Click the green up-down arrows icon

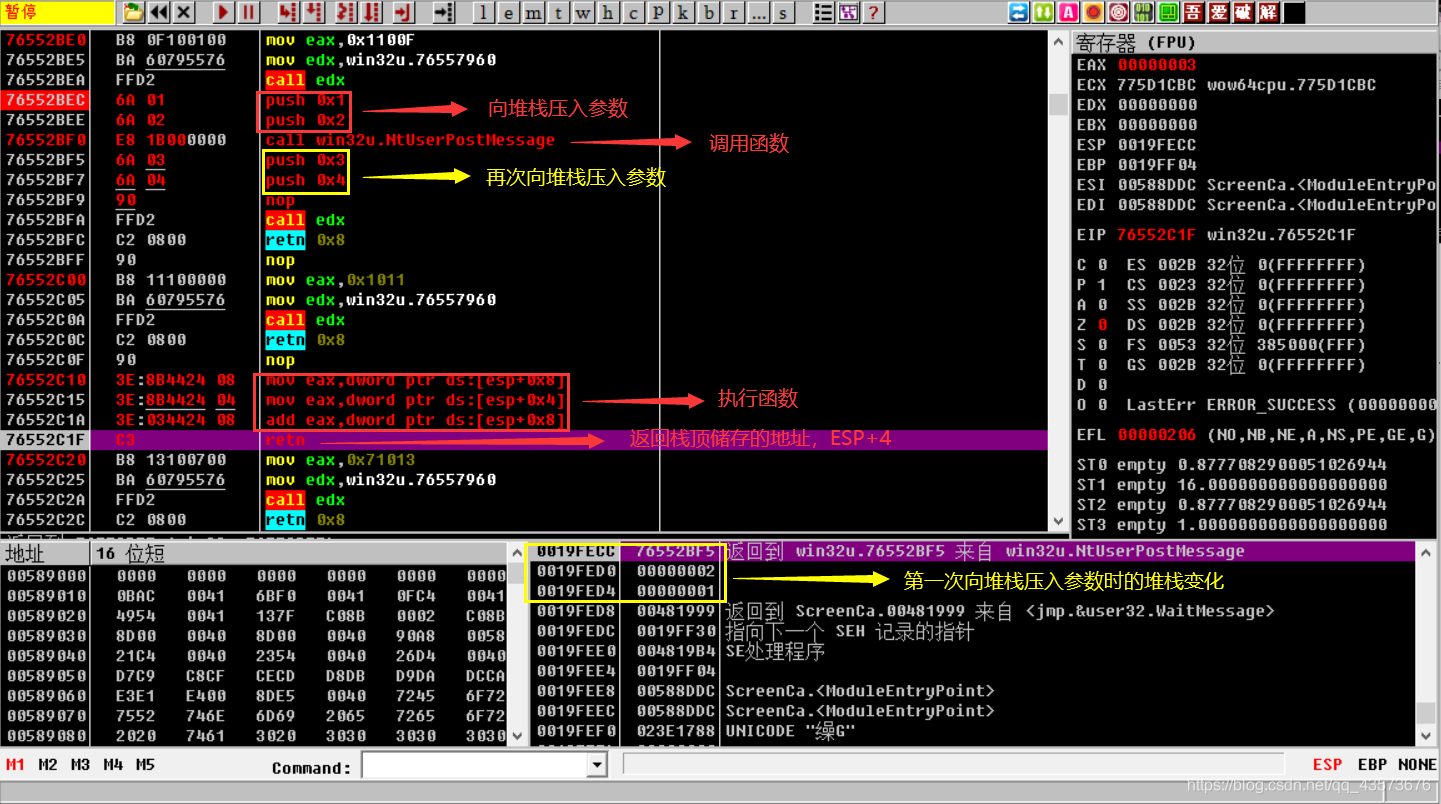pyautogui.click(x=1044, y=13)
